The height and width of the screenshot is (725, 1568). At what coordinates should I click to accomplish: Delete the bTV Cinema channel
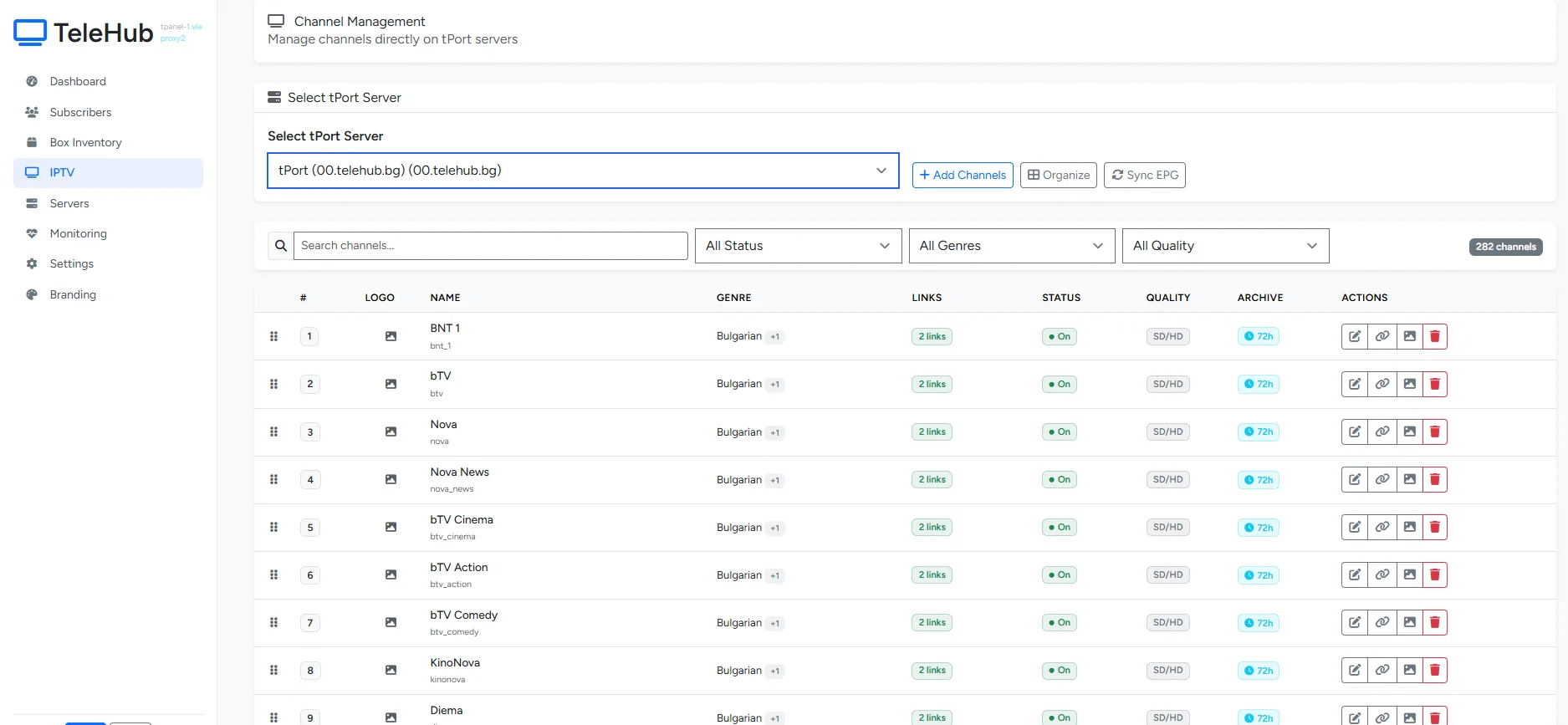click(1435, 527)
